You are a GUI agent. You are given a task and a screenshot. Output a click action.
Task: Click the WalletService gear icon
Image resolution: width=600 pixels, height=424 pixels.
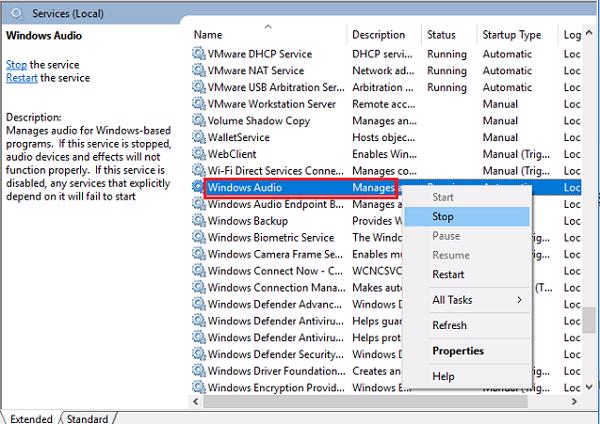(199, 137)
